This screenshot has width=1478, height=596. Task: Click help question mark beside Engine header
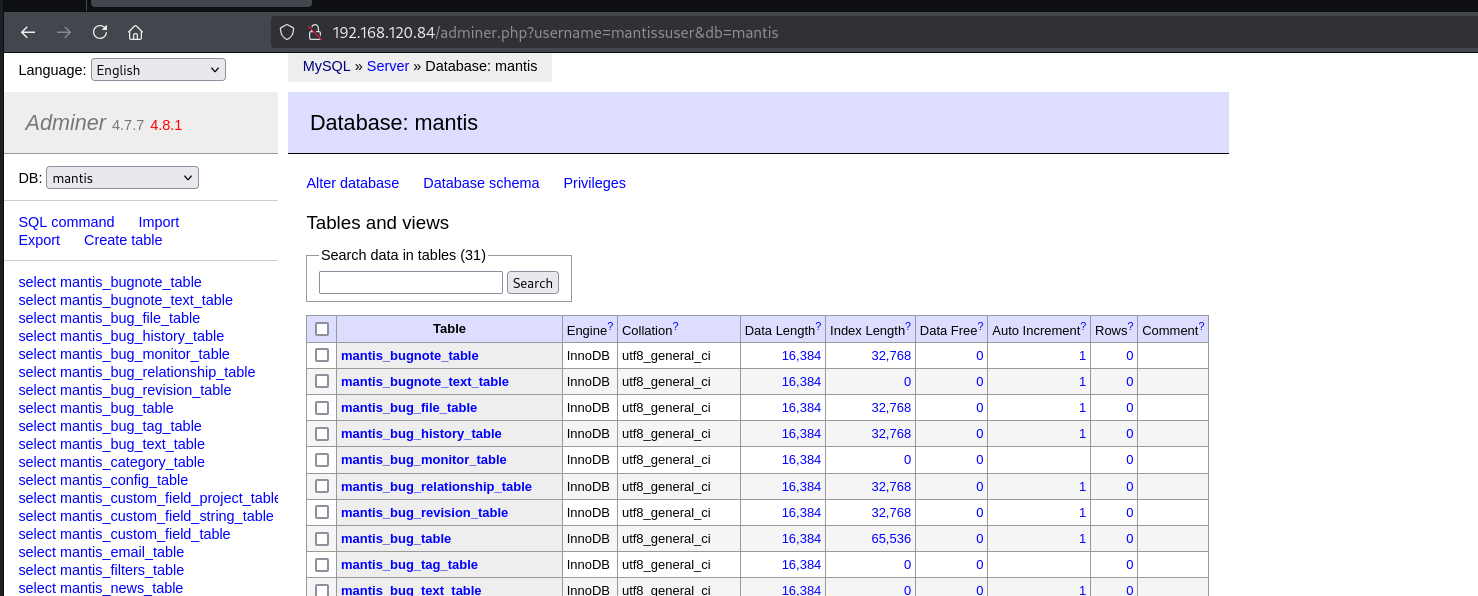pos(610,326)
